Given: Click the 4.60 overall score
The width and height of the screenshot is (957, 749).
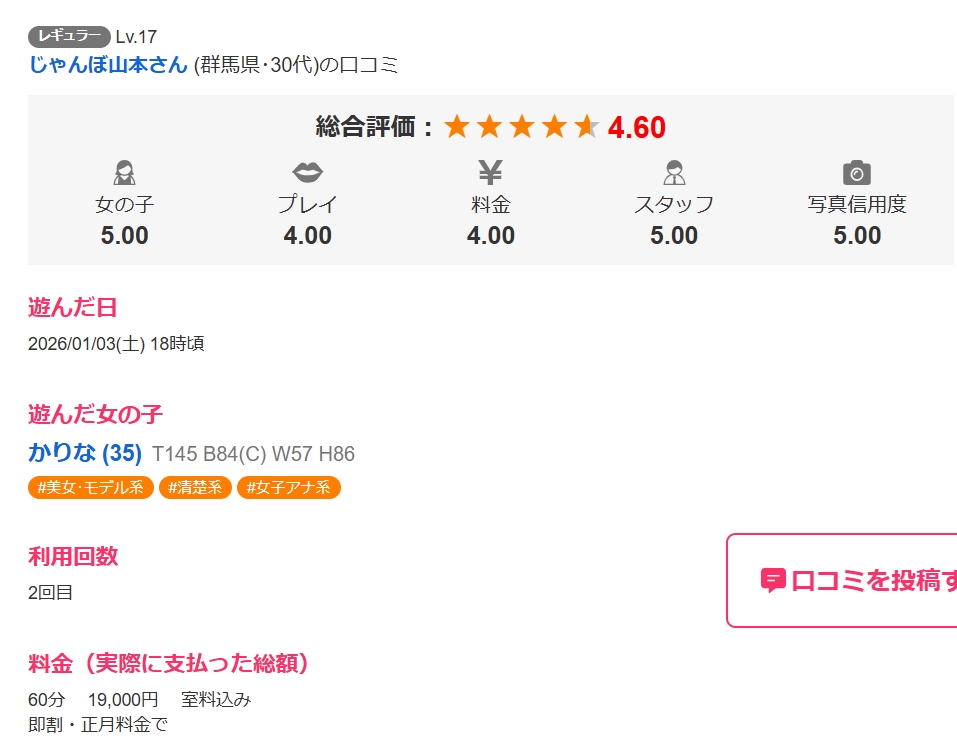Looking at the screenshot, I should (637, 128).
